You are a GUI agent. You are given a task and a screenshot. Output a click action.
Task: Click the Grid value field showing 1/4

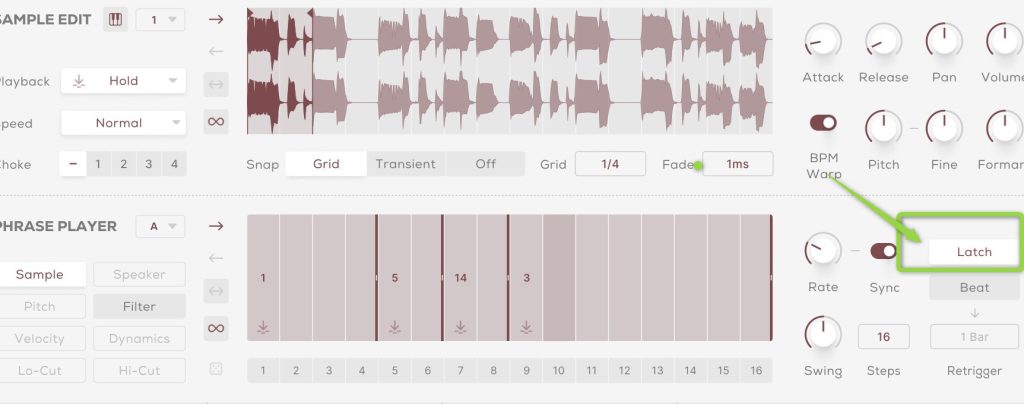610,164
